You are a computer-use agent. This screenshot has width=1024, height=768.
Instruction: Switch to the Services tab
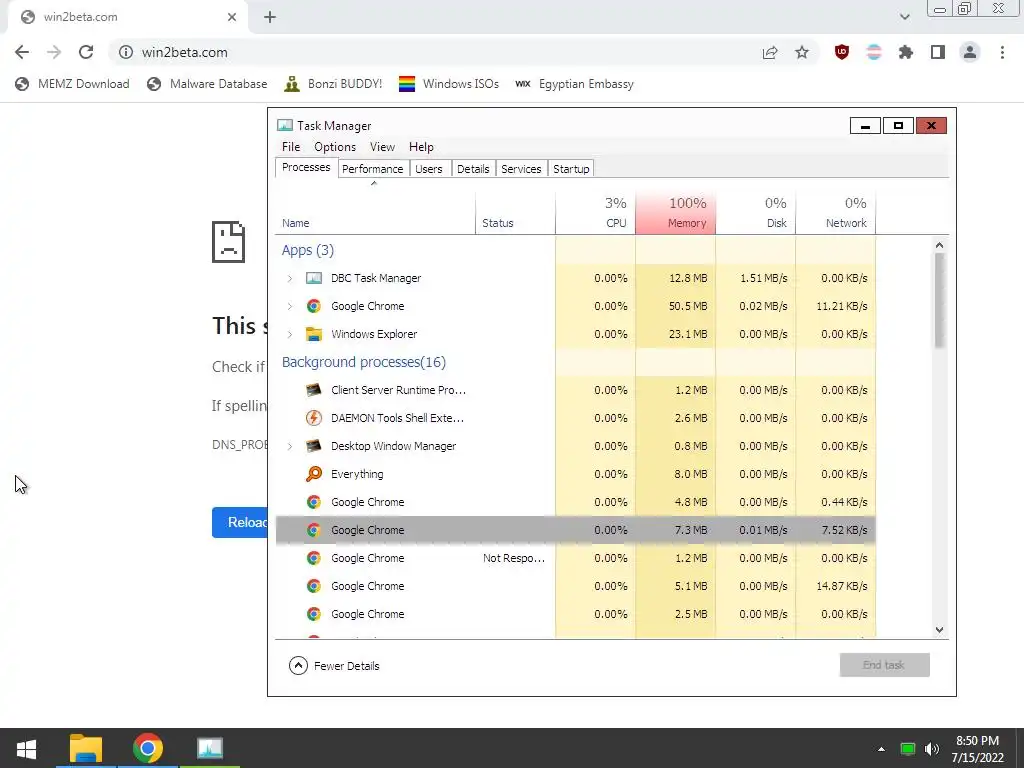tap(521, 168)
